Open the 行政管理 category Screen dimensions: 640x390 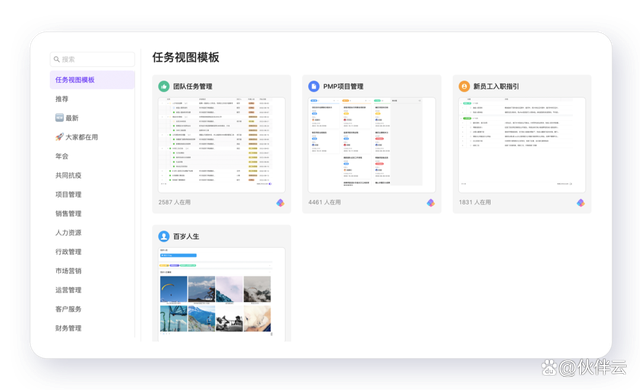click(x=68, y=252)
